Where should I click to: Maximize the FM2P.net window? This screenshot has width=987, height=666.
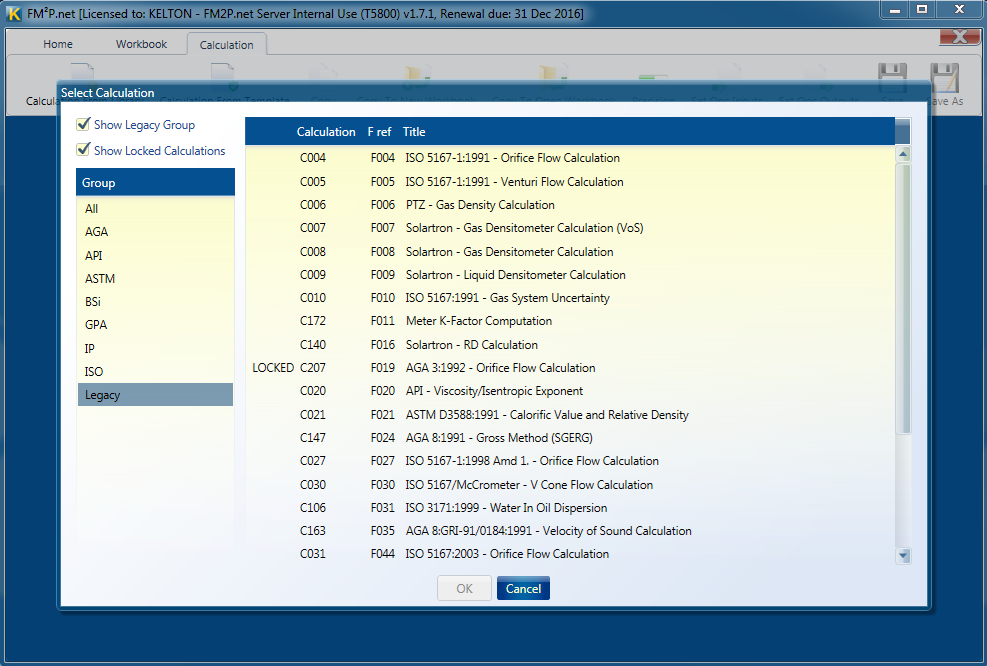[x=922, y=9]
